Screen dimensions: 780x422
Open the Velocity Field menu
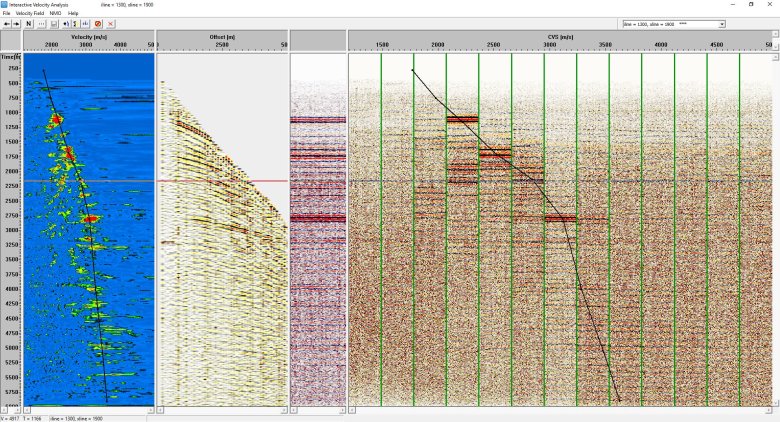[30, 13]
